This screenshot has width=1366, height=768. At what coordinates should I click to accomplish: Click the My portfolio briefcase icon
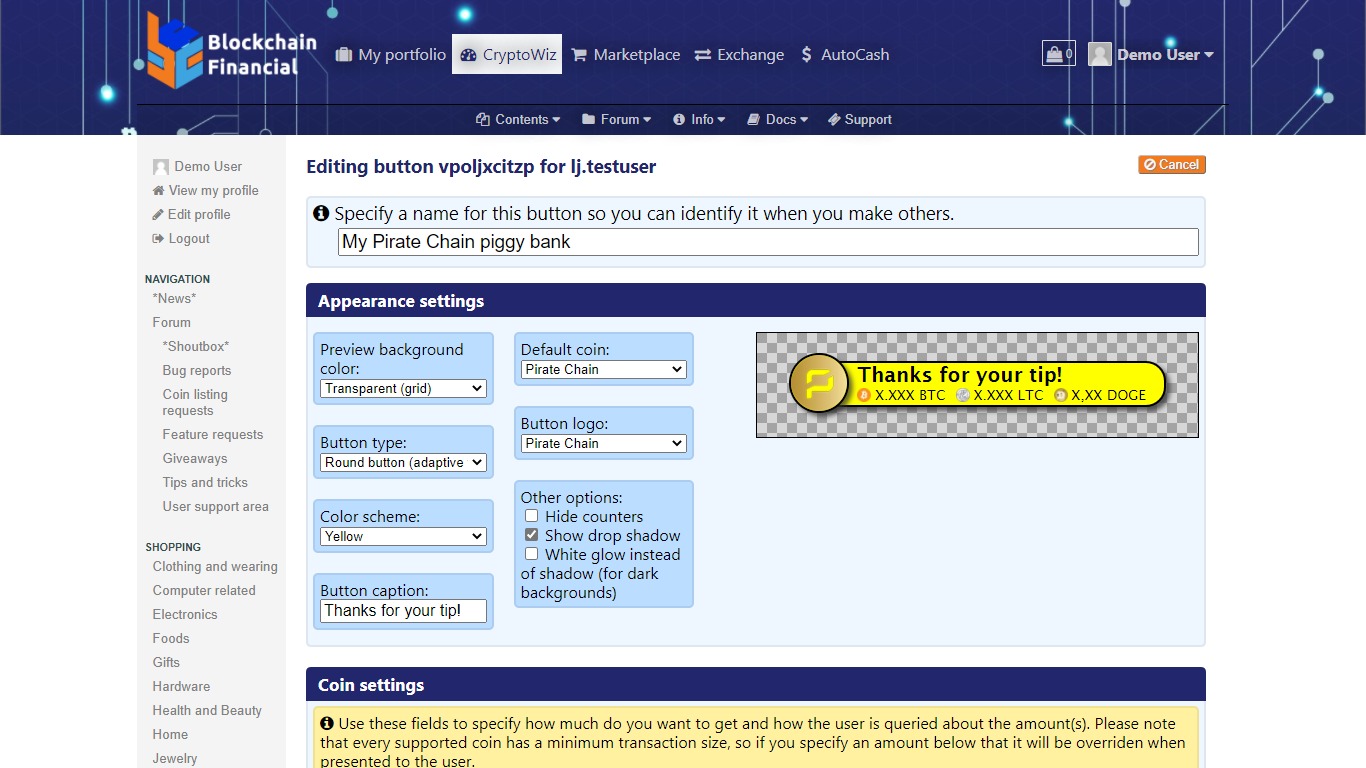(344, 55)
